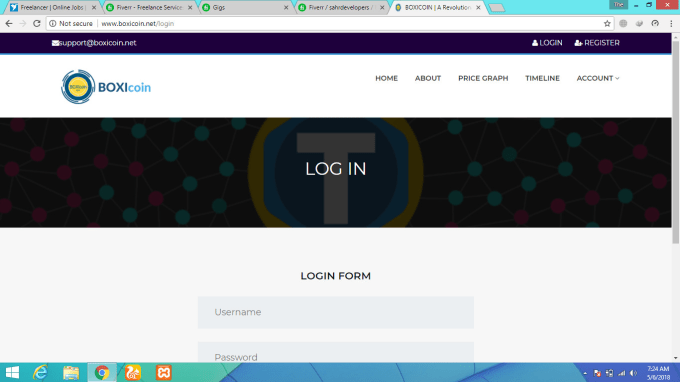Switch to Freelancer Online Jobs tab
Screen dimensions: 680x382
pos(53,7)
